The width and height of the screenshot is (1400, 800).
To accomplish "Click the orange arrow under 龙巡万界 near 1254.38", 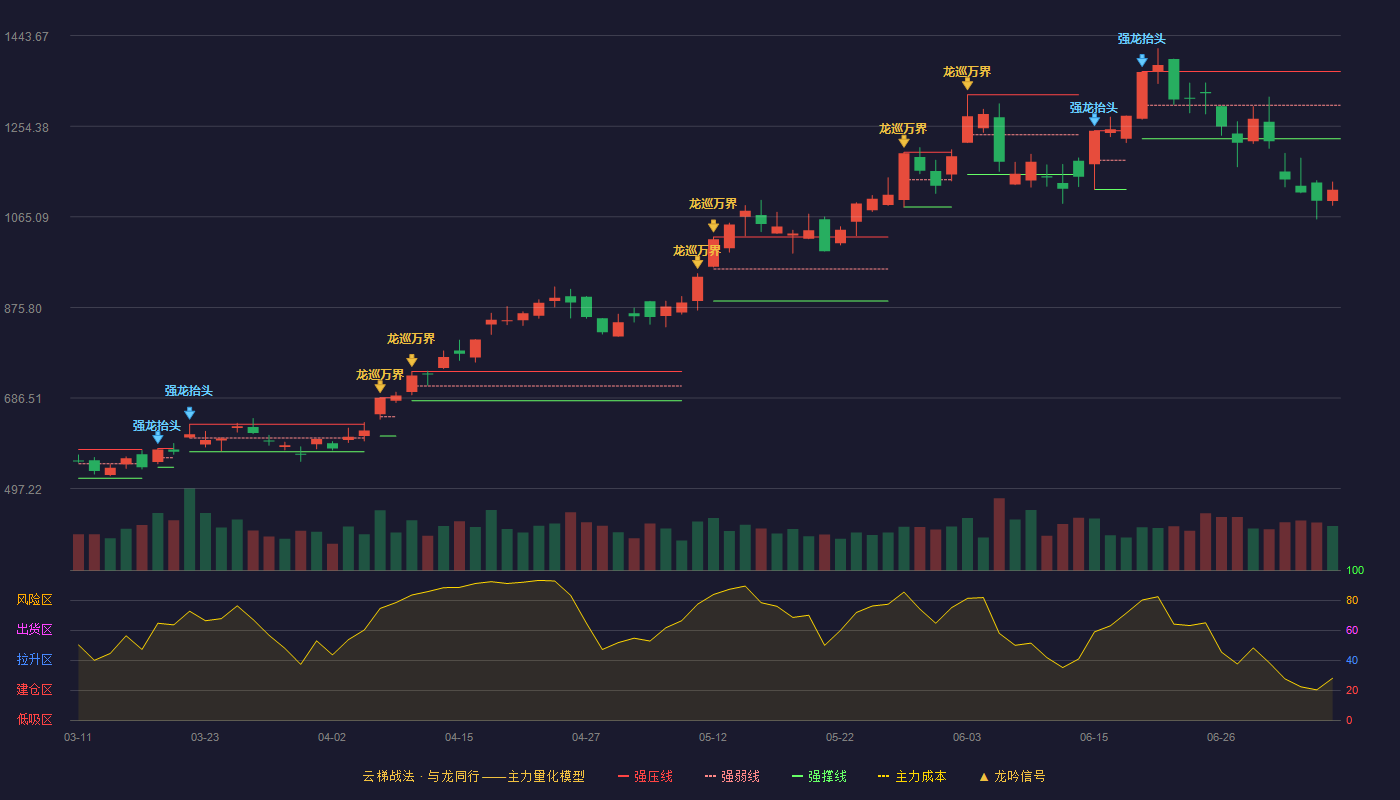I will 904,142.
